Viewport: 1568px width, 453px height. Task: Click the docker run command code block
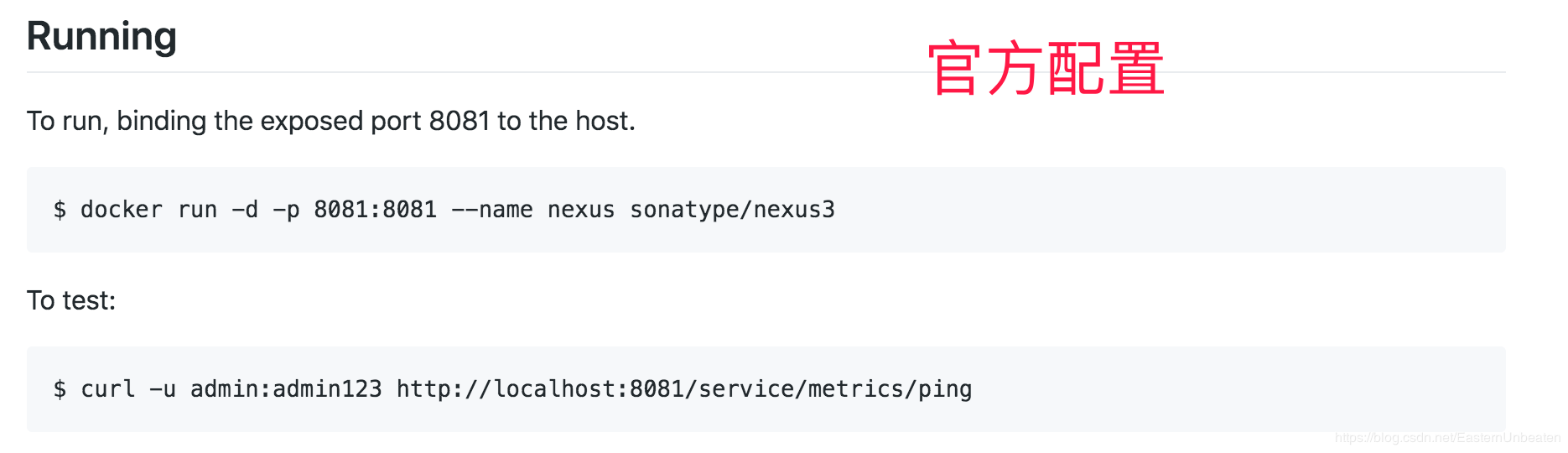766,210
